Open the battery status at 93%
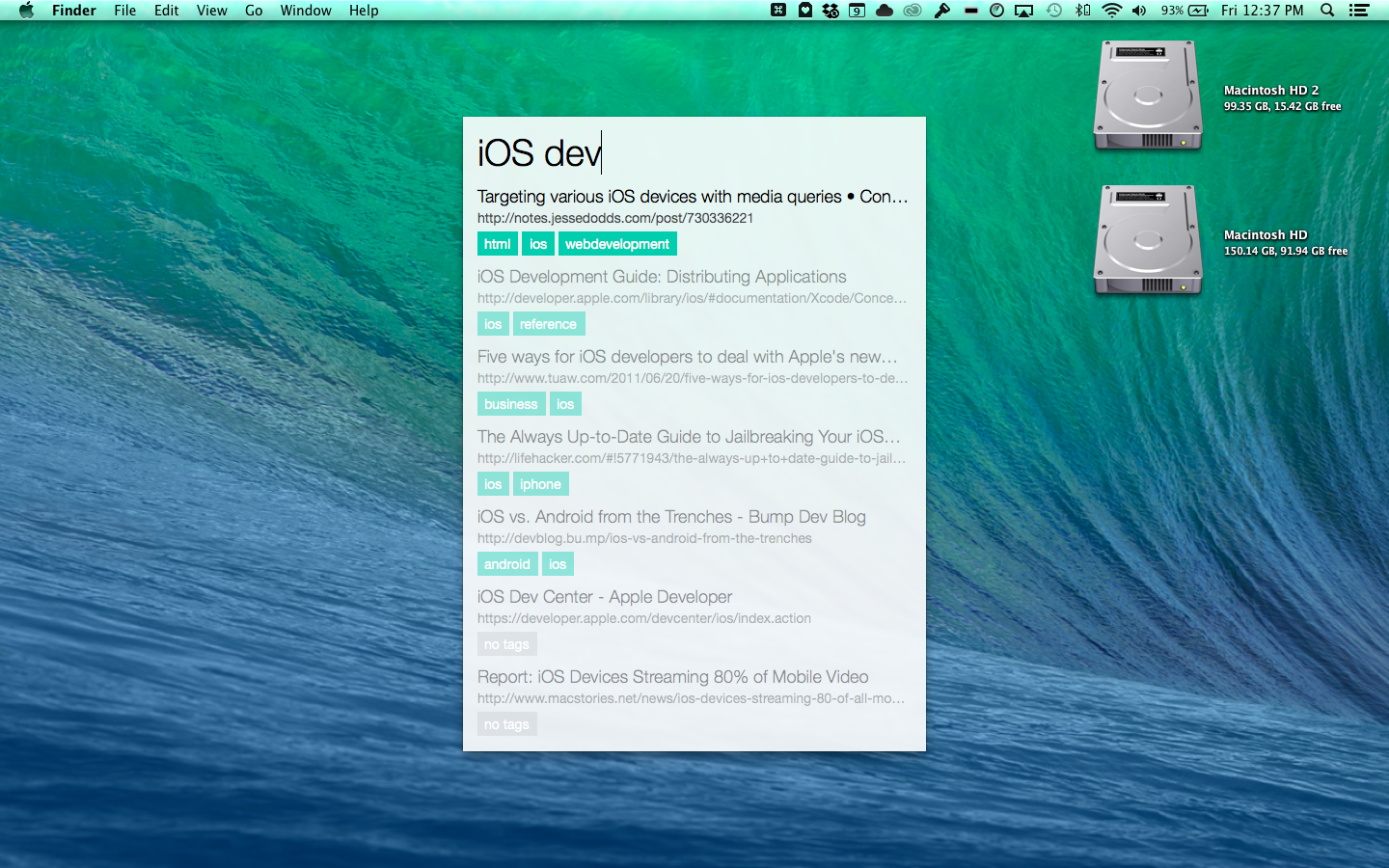The image size is (1389, 868). (1185, 11)
